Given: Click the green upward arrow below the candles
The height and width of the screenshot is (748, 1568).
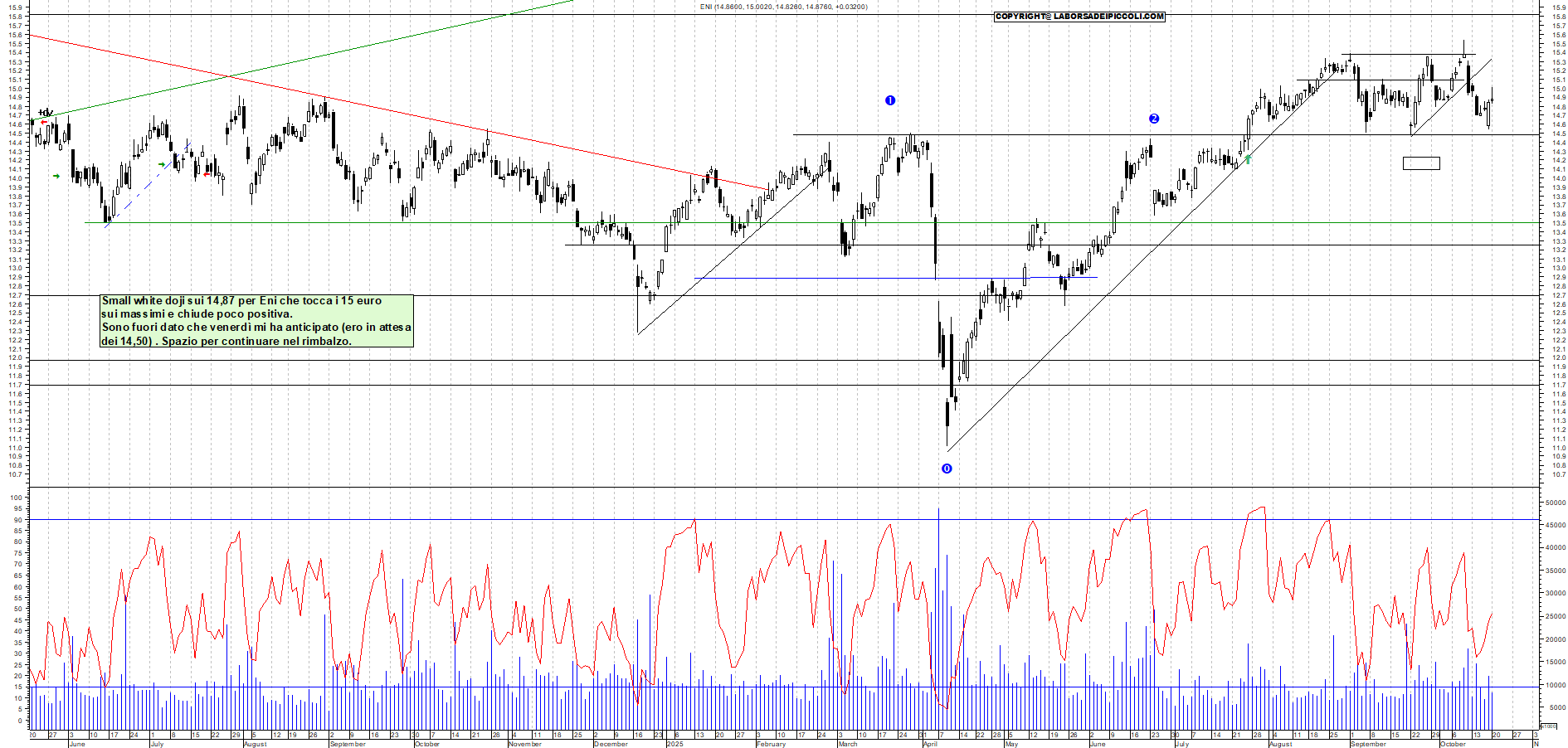Looking at the screenshot, I should (x=1248, y=158).
